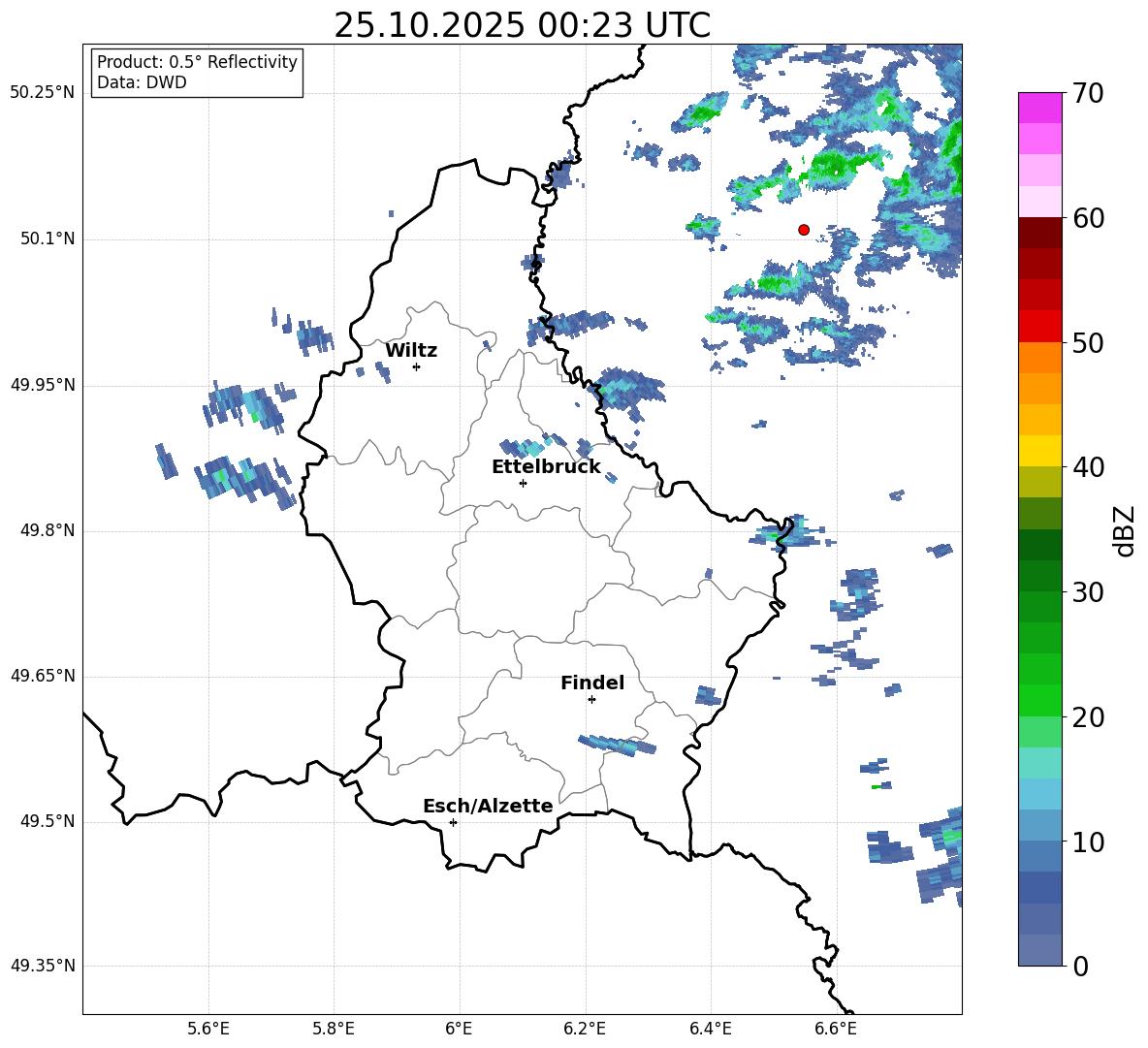This screenshot has width=1148, height=1048.
Task: Click the title 25.10.2025 00:23 UTC
Action: click(x=523, y=25)
